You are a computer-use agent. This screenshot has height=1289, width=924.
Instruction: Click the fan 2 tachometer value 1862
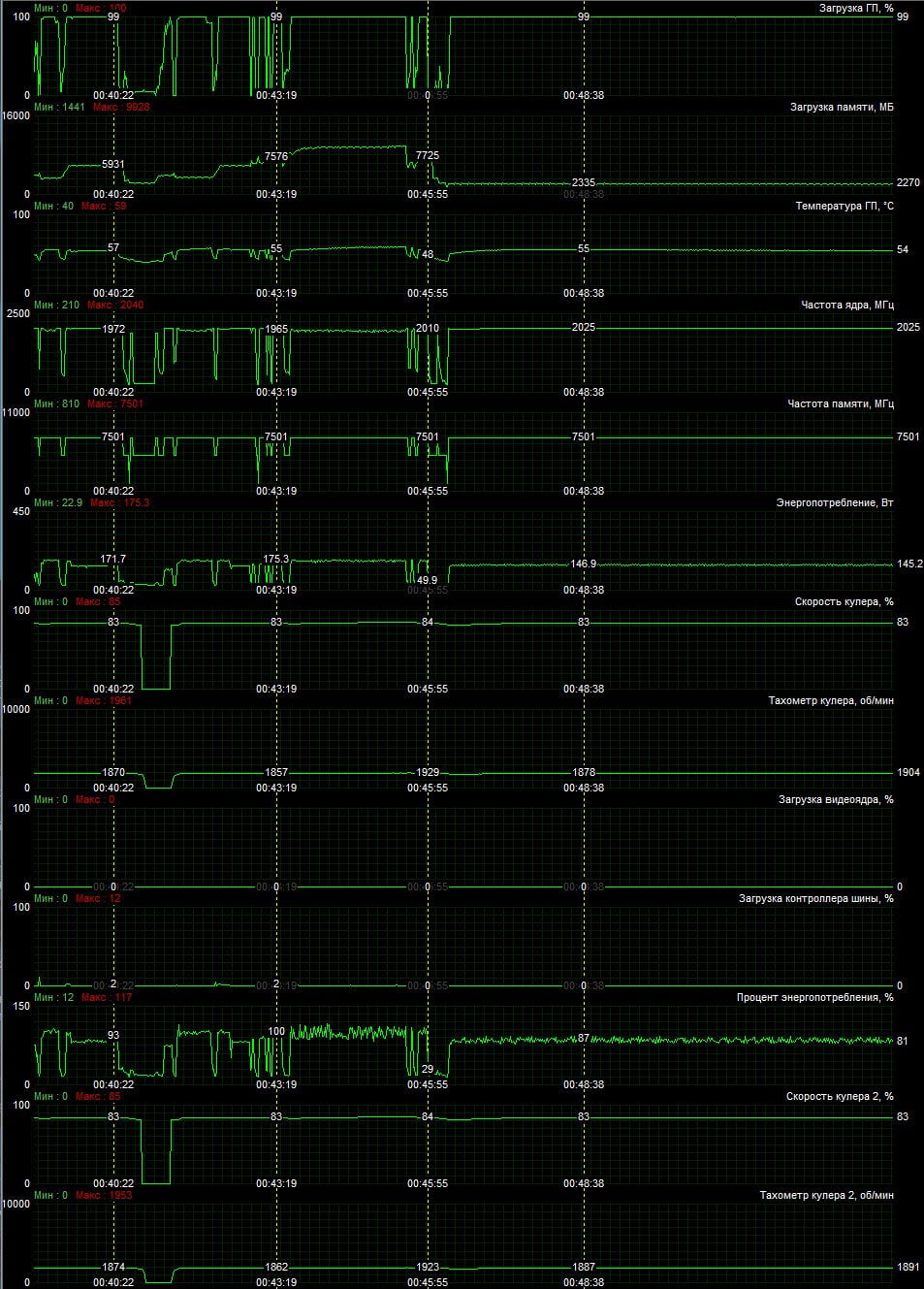point(276,1267)
